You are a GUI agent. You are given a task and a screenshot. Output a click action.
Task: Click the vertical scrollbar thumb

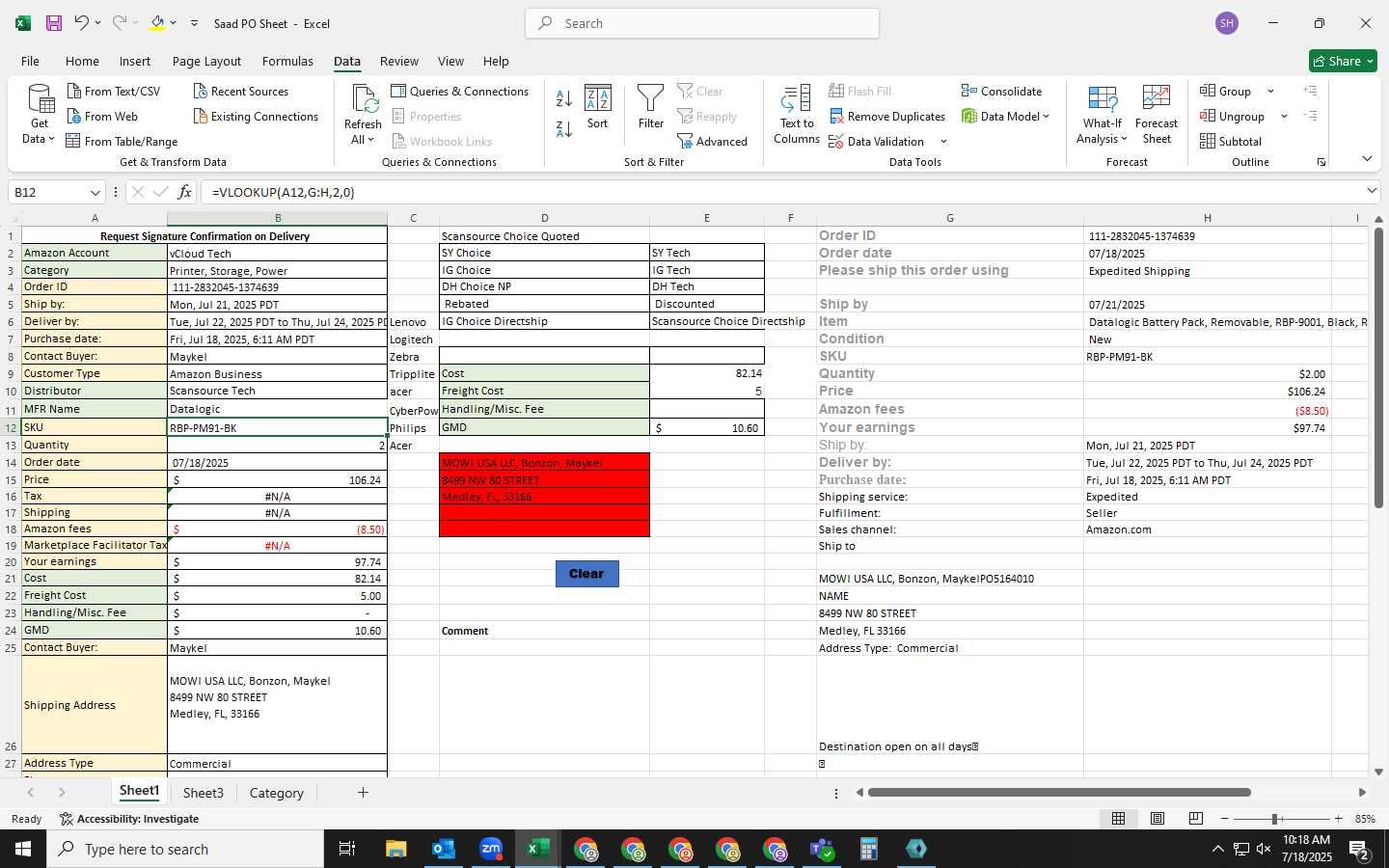point(1378,366)
